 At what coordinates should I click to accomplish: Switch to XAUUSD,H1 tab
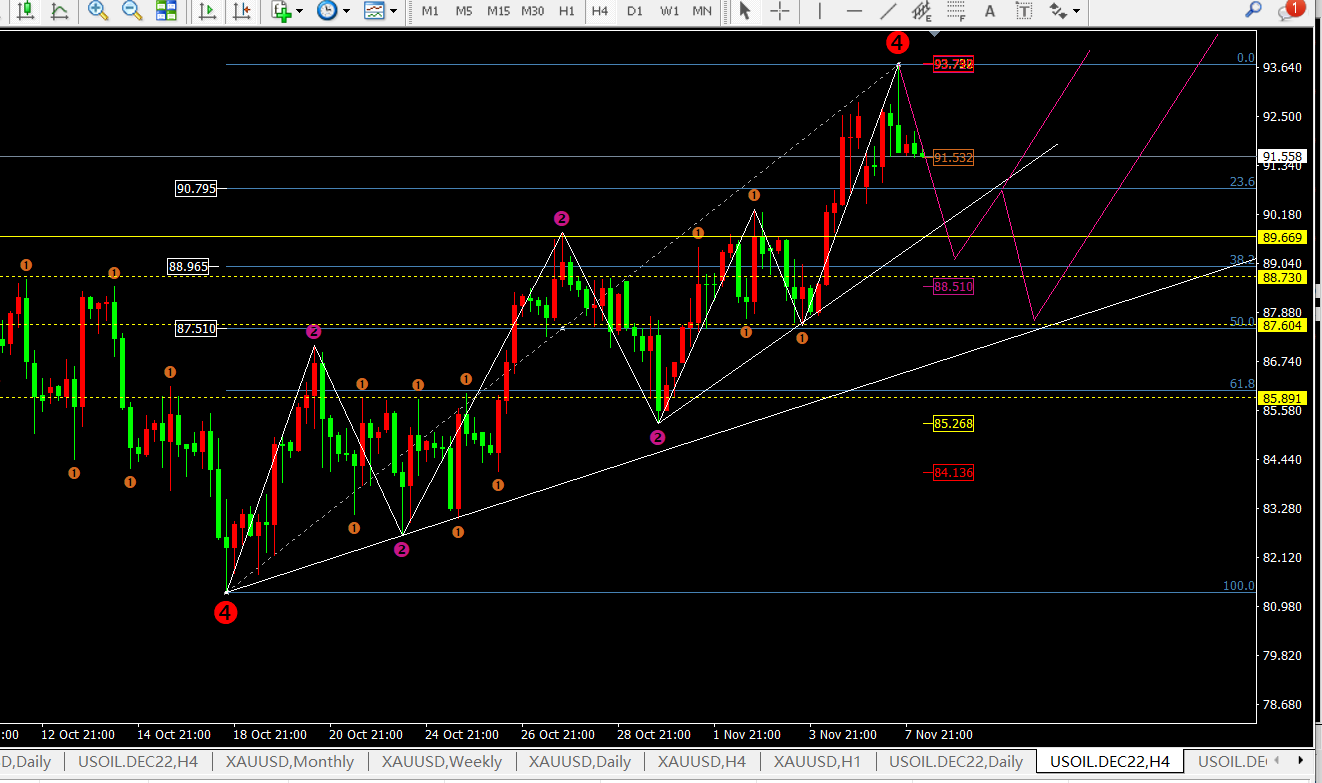(817, 762)
